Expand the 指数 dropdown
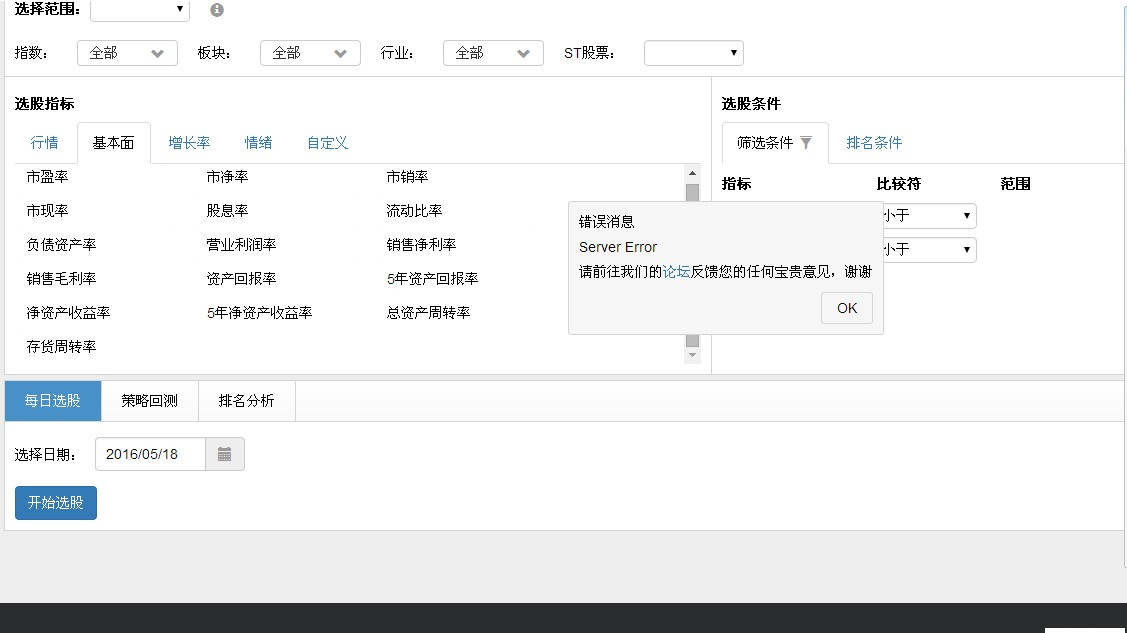Screen dimensions: 1127x633 (x=127, y=53)
